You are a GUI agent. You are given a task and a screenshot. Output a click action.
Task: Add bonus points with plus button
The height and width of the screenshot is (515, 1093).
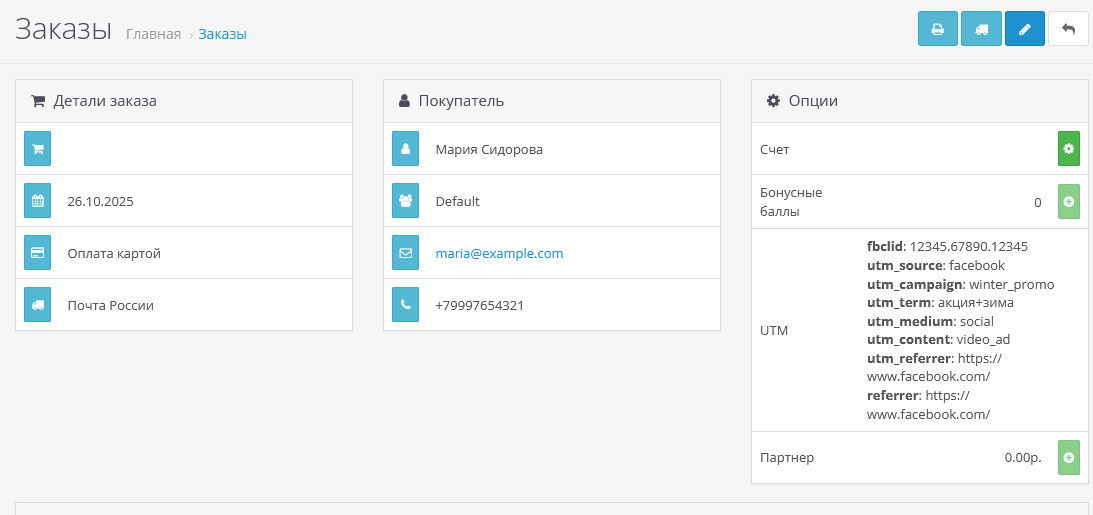coord(1068,202)
